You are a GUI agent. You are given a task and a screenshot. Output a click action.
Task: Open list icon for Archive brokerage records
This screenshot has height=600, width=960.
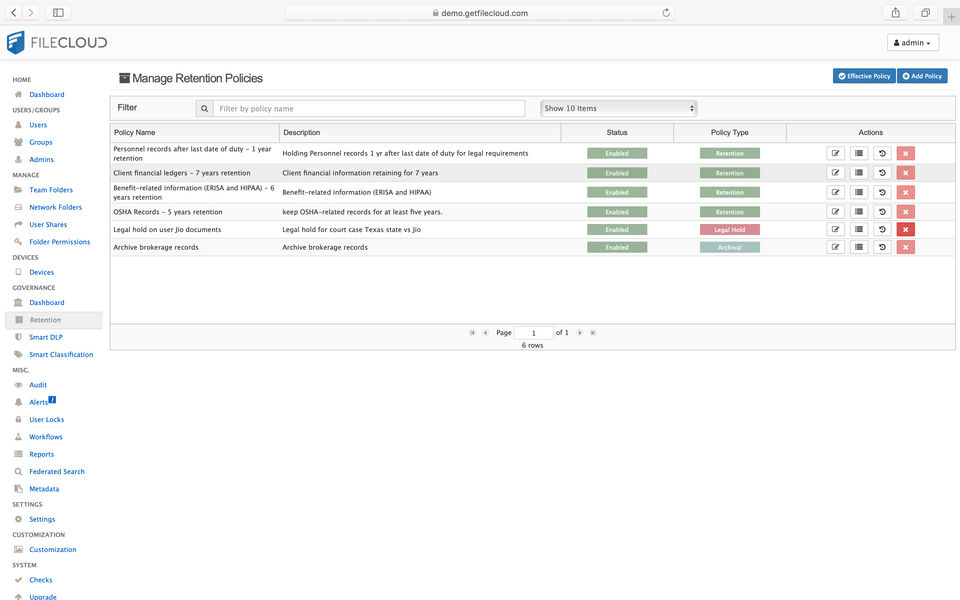pyautogui.click(x=859, y=247)
